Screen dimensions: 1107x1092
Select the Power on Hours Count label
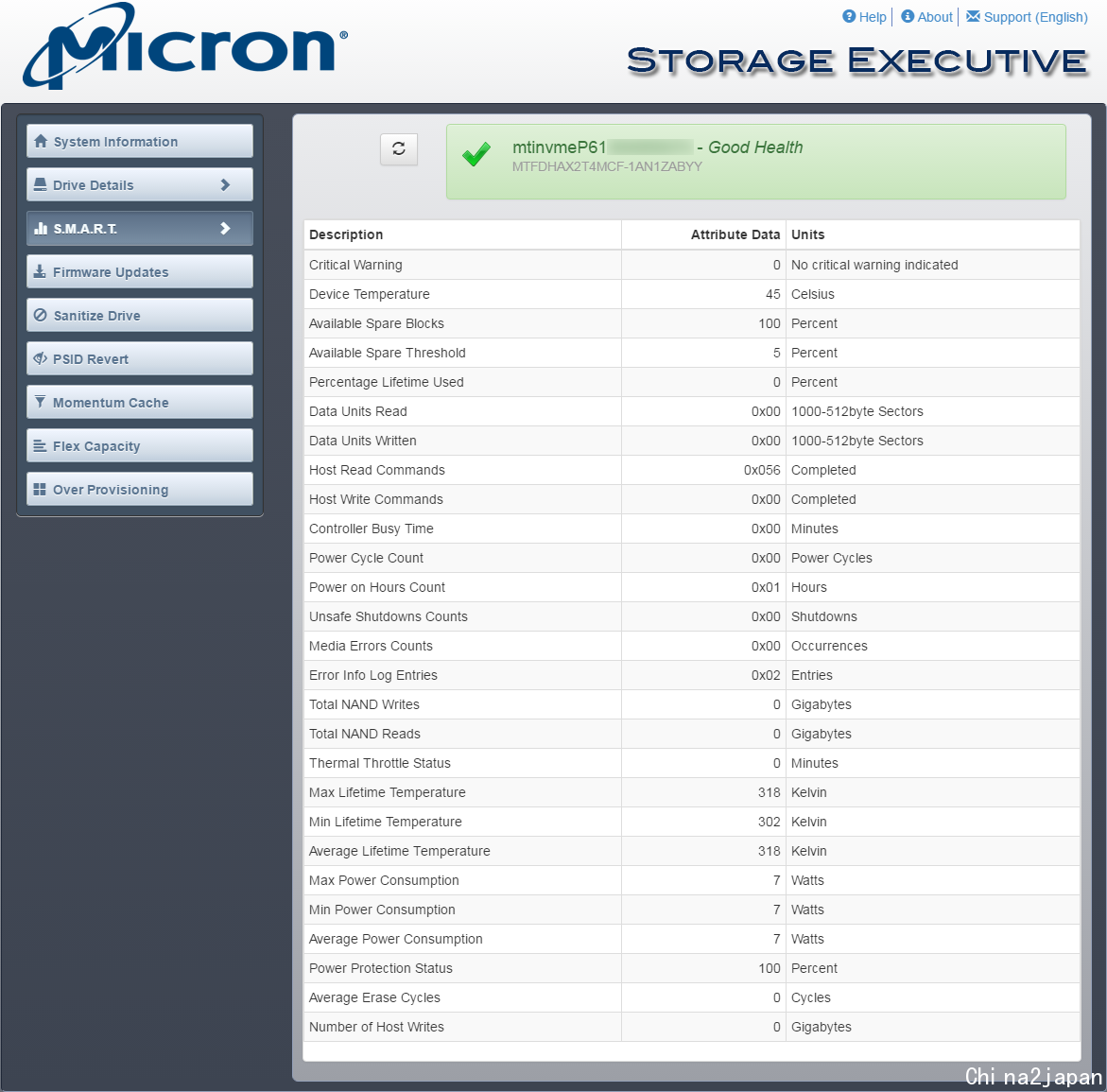tap(377, 587)
